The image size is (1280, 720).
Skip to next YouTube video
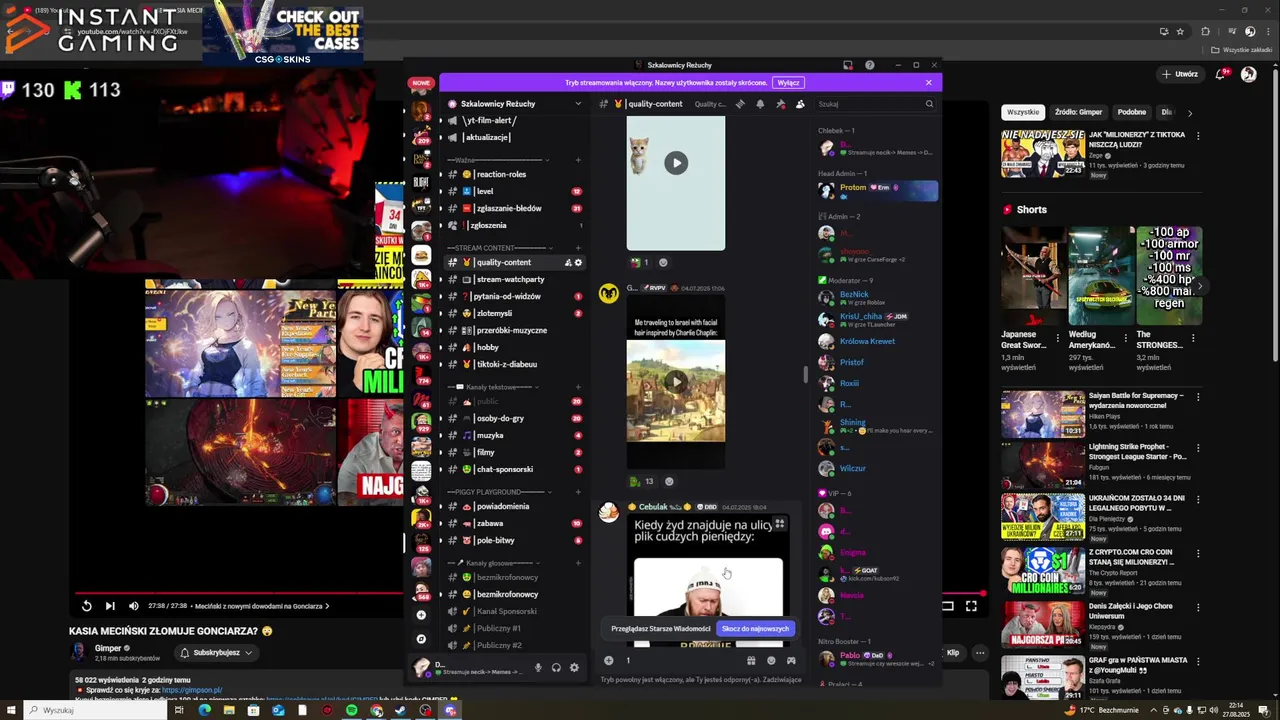pos(110,606)
